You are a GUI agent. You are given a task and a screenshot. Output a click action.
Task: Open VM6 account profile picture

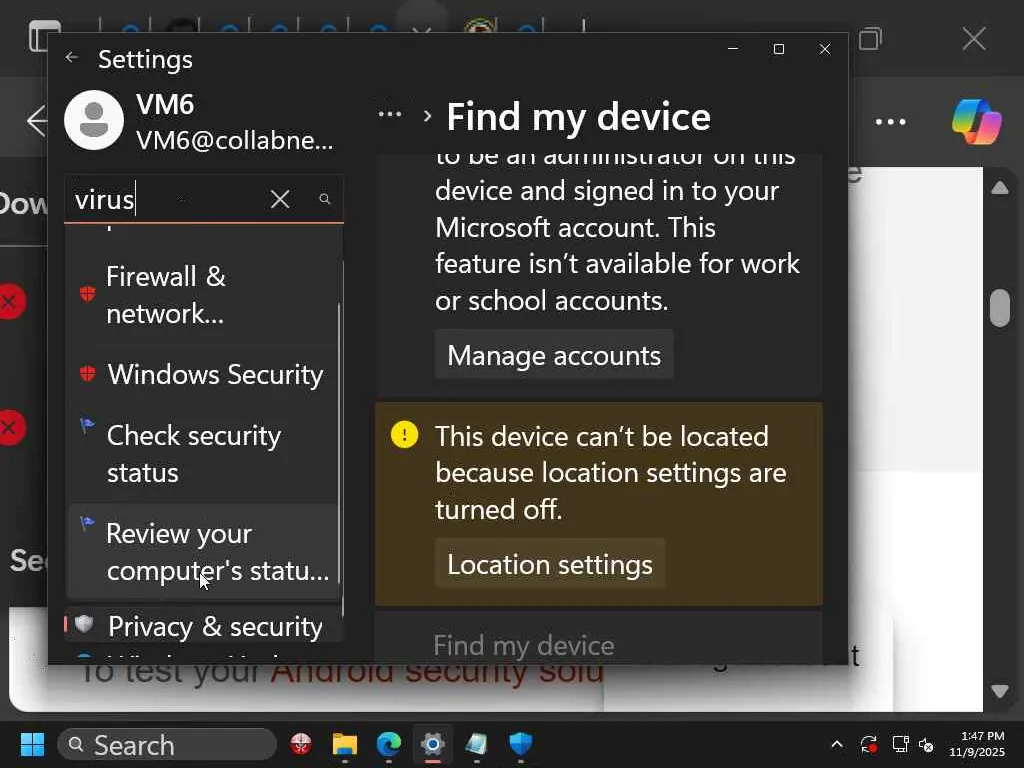pos(94,120)
